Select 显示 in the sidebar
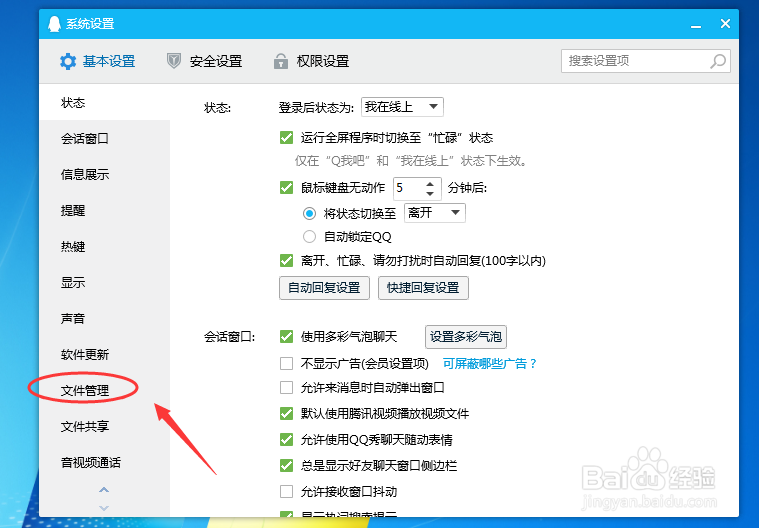The image size is (759, 528). coord(104,282)
